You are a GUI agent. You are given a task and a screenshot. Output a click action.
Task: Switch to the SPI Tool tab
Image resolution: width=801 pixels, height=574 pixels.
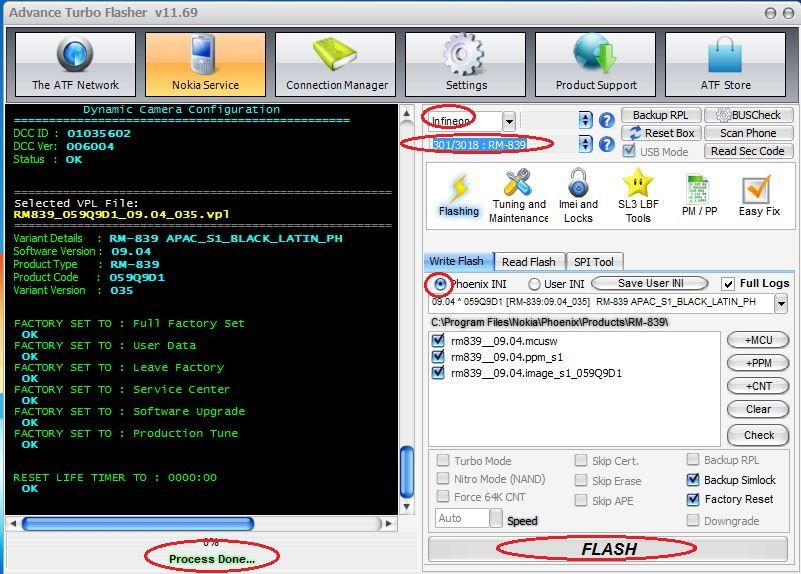point(593,262)
